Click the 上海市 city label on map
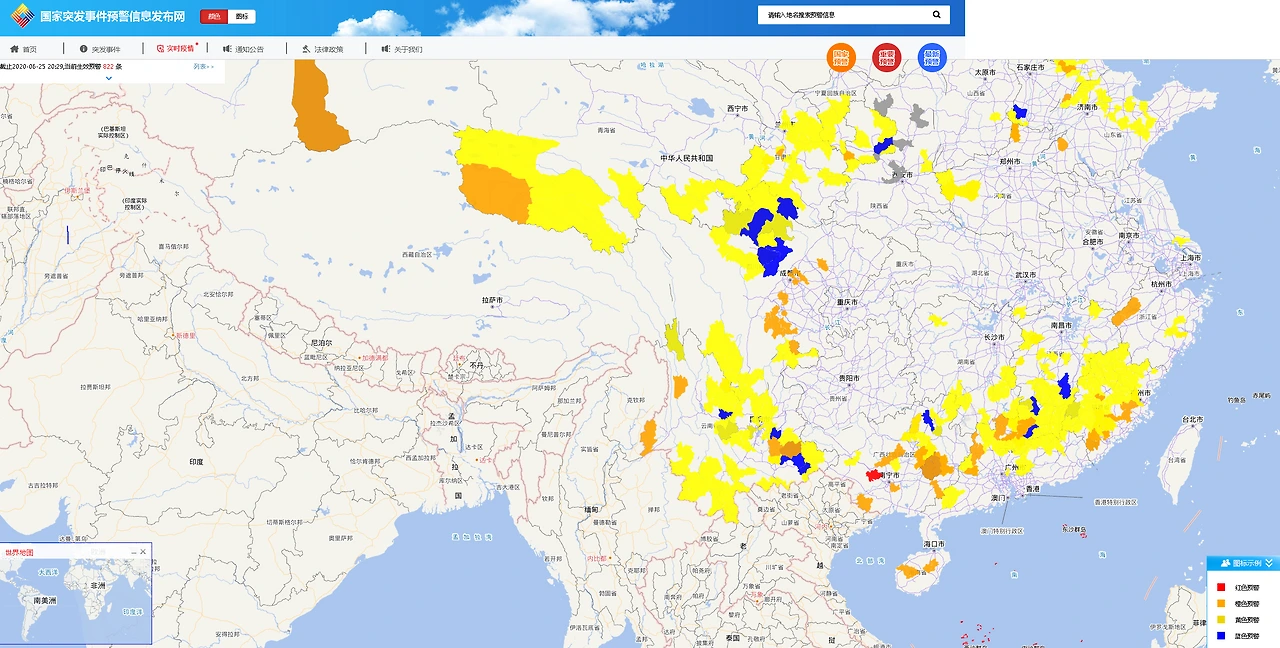 [1190, 258]
